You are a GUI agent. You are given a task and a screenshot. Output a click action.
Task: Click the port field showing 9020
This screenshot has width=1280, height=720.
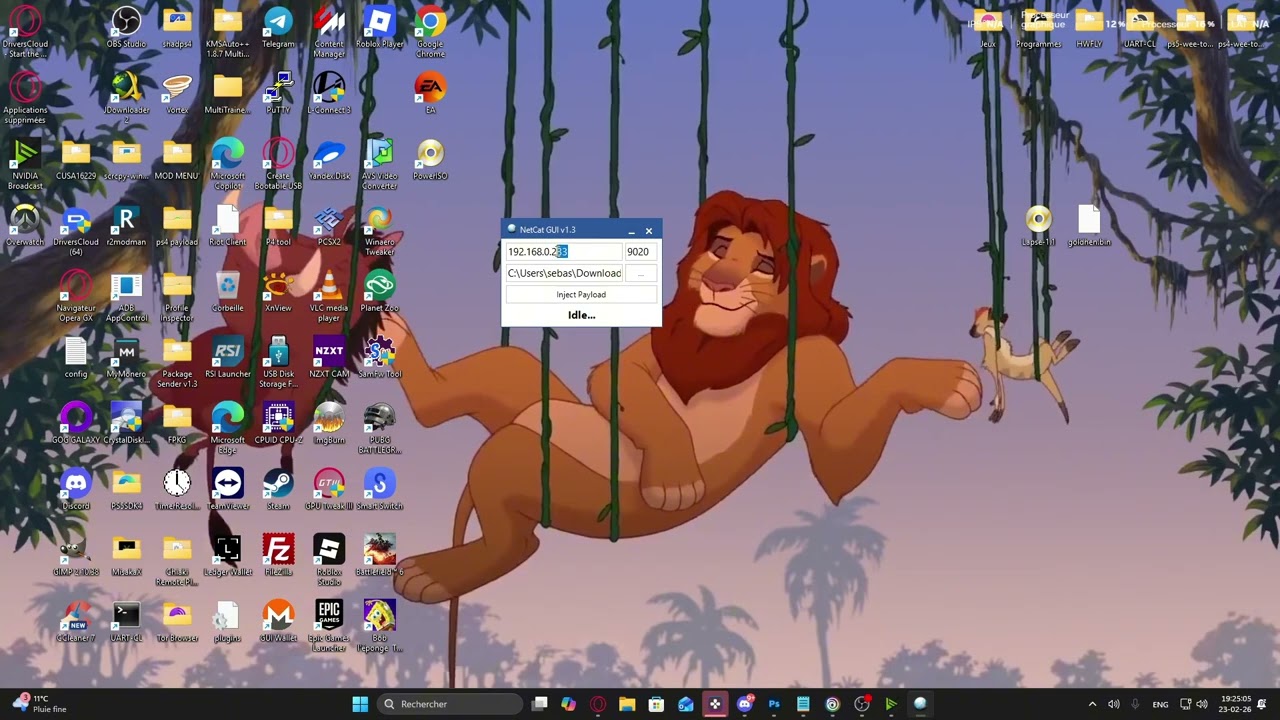[x=640, y=252]
